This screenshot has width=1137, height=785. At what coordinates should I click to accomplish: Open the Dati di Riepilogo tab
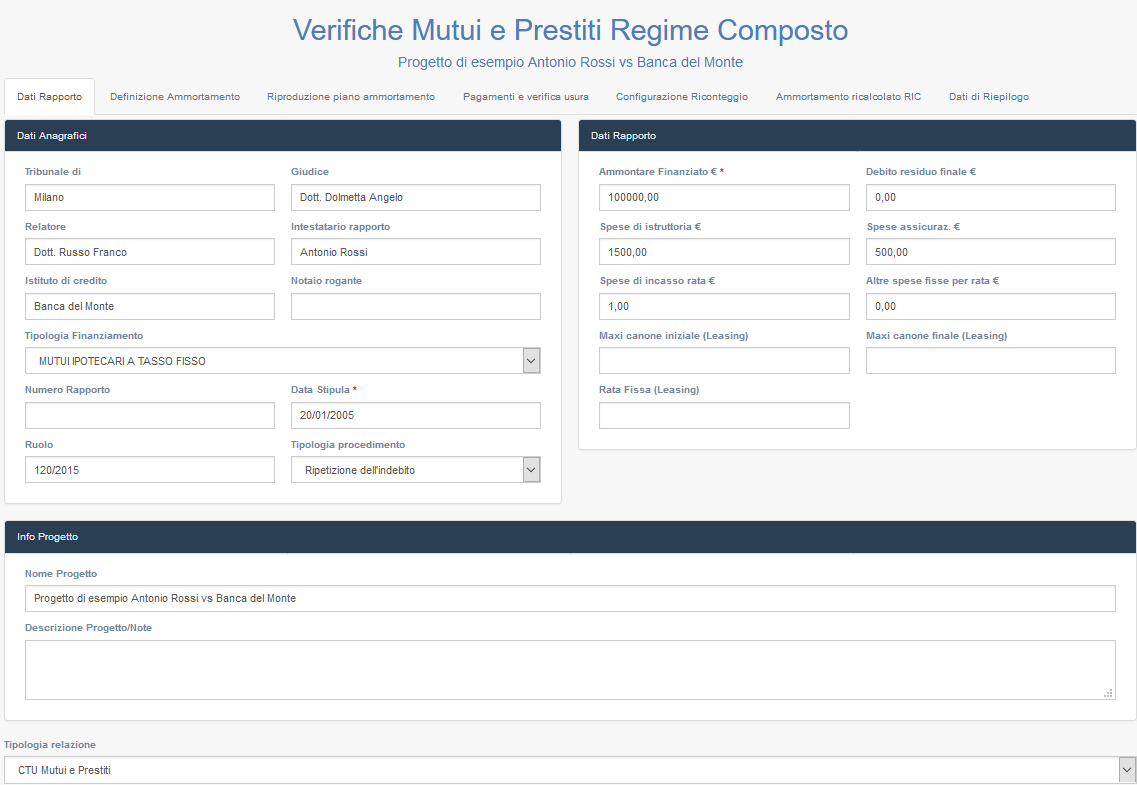click(x=988, y=96)
